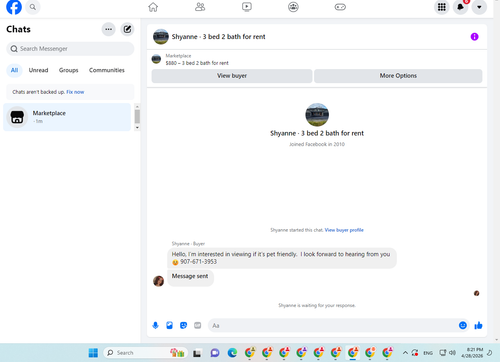The width and height of the screenshot is (500, 362).
Task: Click the Facebook logo
Action: (14, 7)
